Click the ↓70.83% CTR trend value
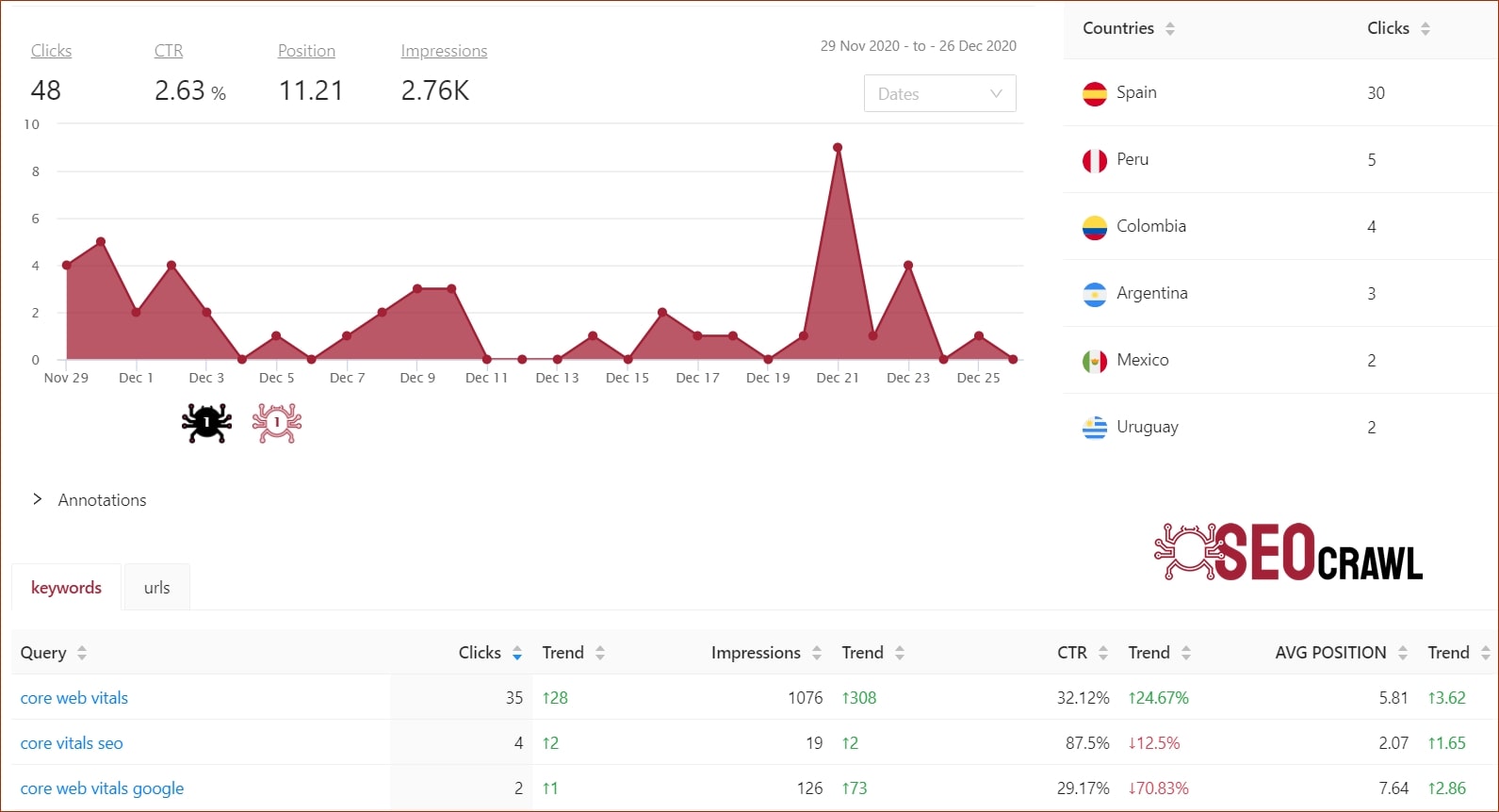 click(1158, 788)
